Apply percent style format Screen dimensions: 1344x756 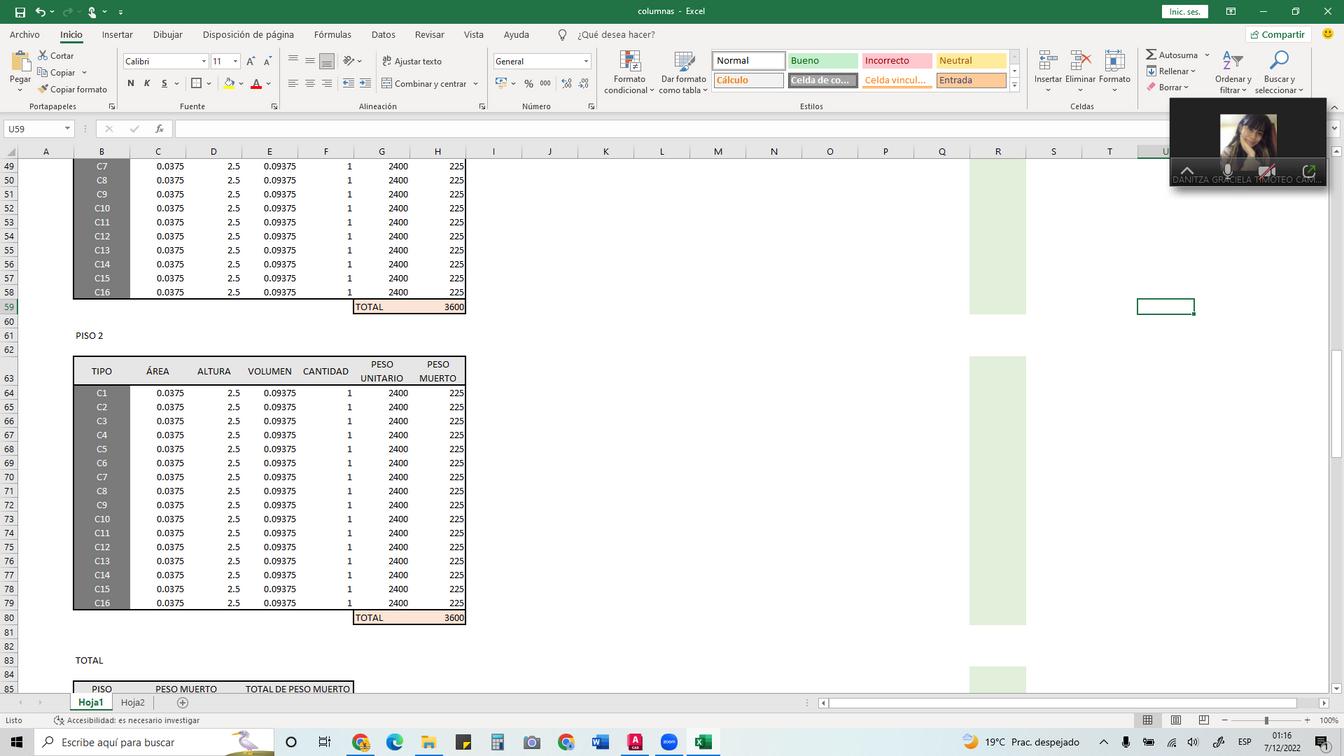pyautogui.click(x=529, y=84)
